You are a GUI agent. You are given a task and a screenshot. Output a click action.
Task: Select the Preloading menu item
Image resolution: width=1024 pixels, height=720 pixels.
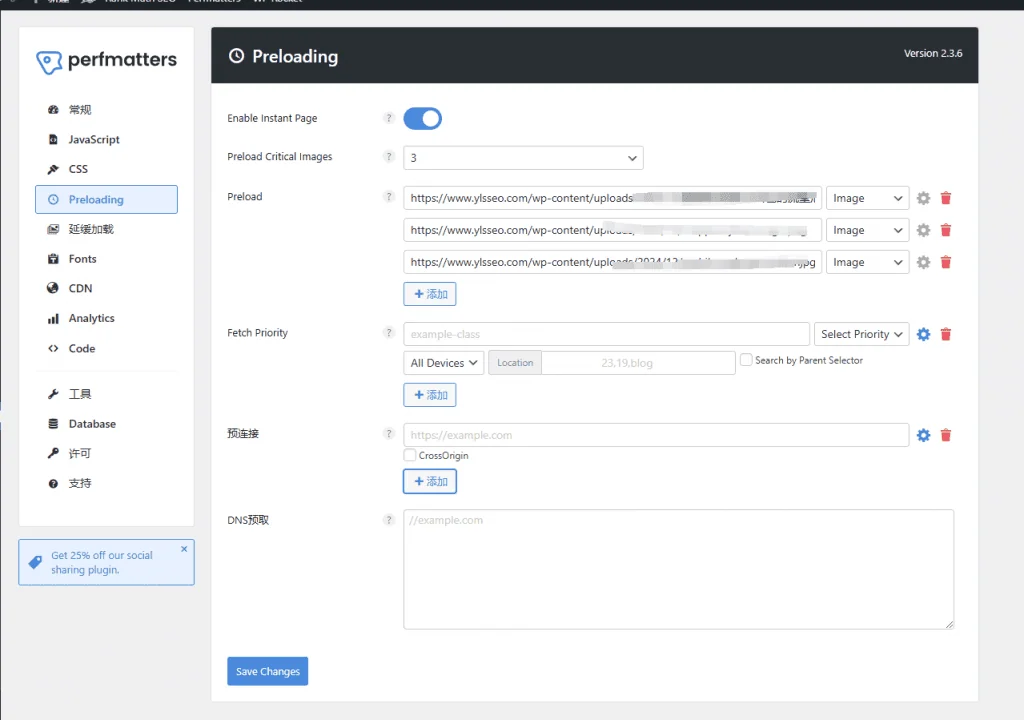click(106, 199)
